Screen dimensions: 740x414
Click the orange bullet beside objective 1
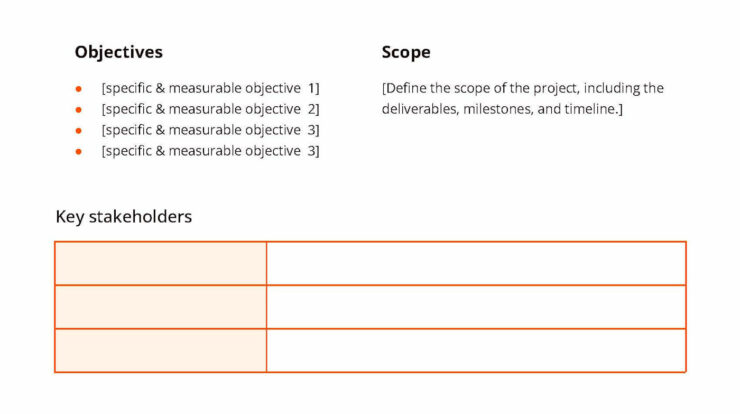click(79, 88)
